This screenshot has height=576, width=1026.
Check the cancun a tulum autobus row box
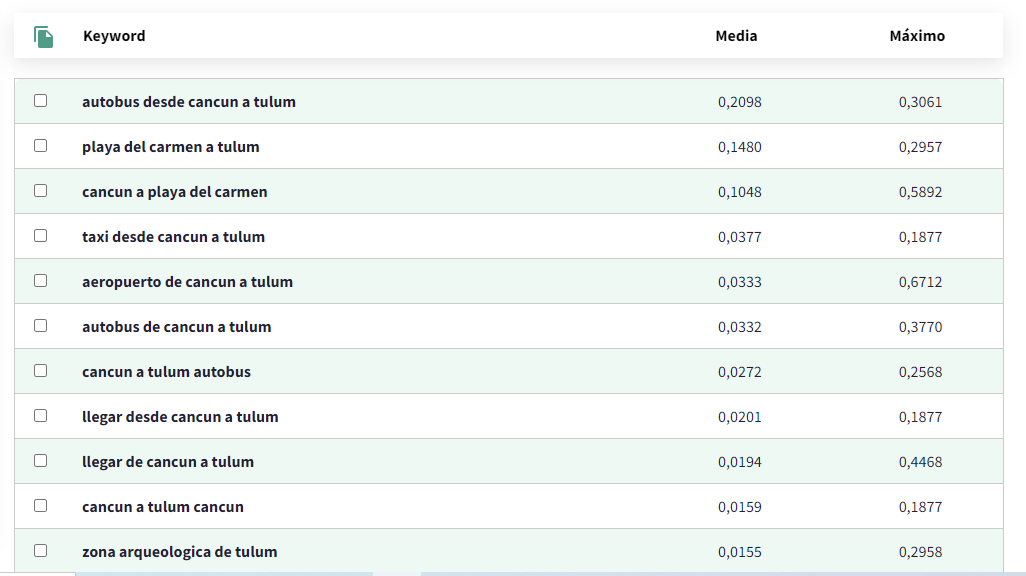pos(40,371)
